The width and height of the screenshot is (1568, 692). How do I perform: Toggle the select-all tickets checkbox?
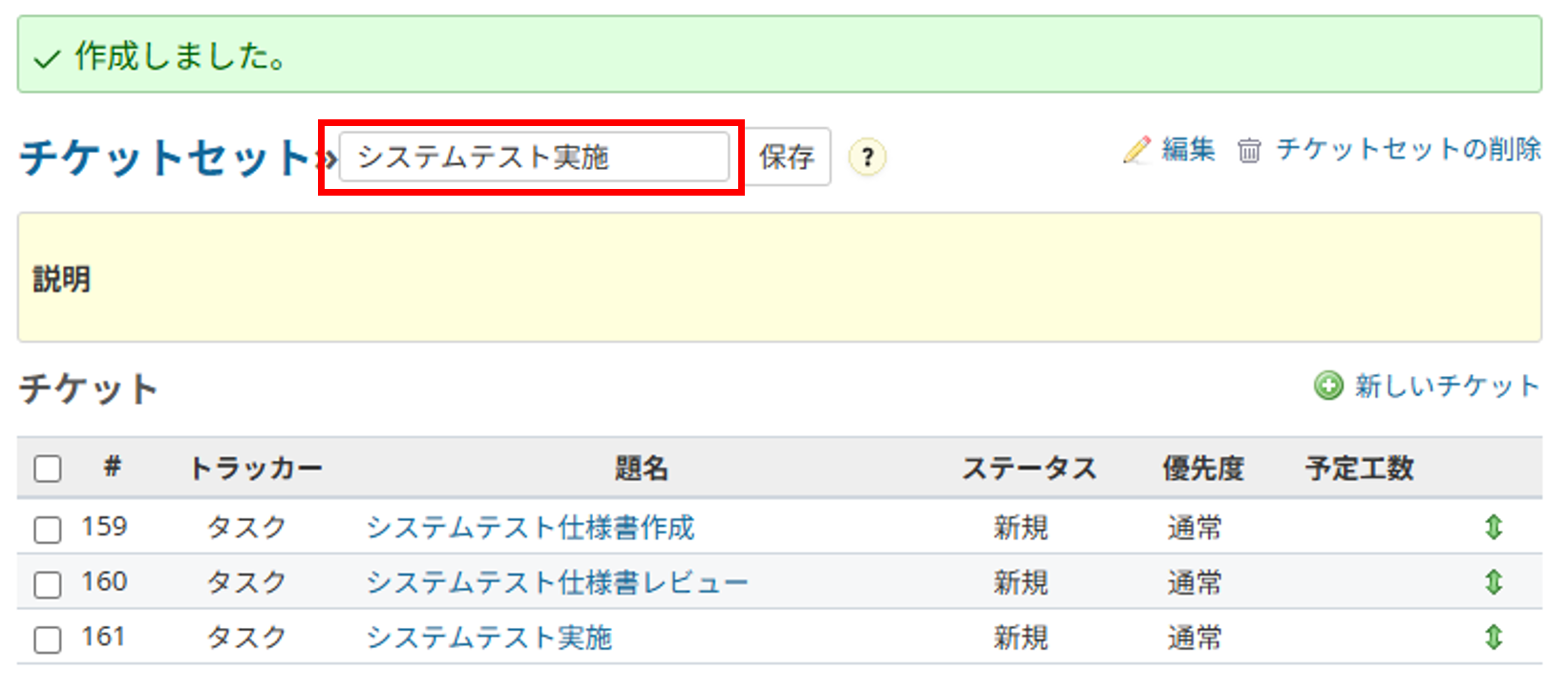(48, 469)
